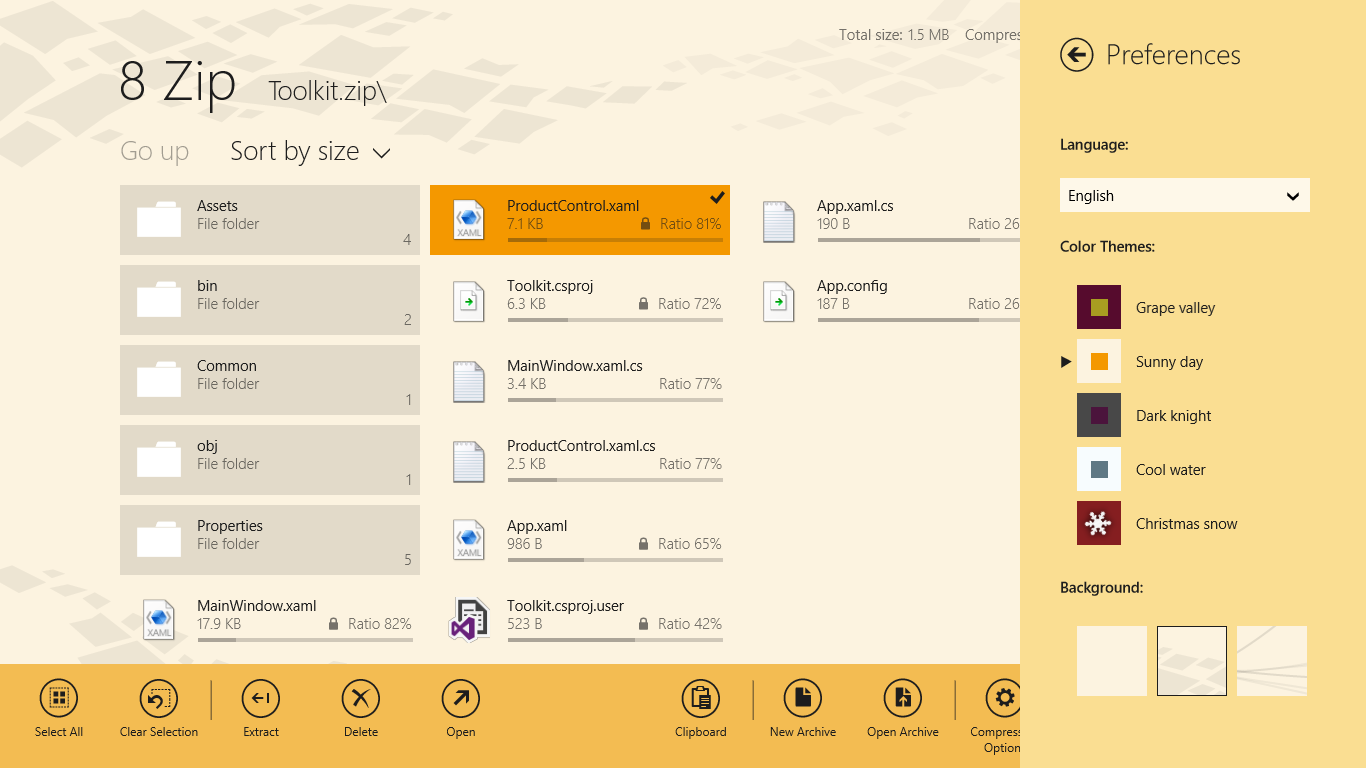
Task: Click the Properties folder icon
Action: (159, 540)
